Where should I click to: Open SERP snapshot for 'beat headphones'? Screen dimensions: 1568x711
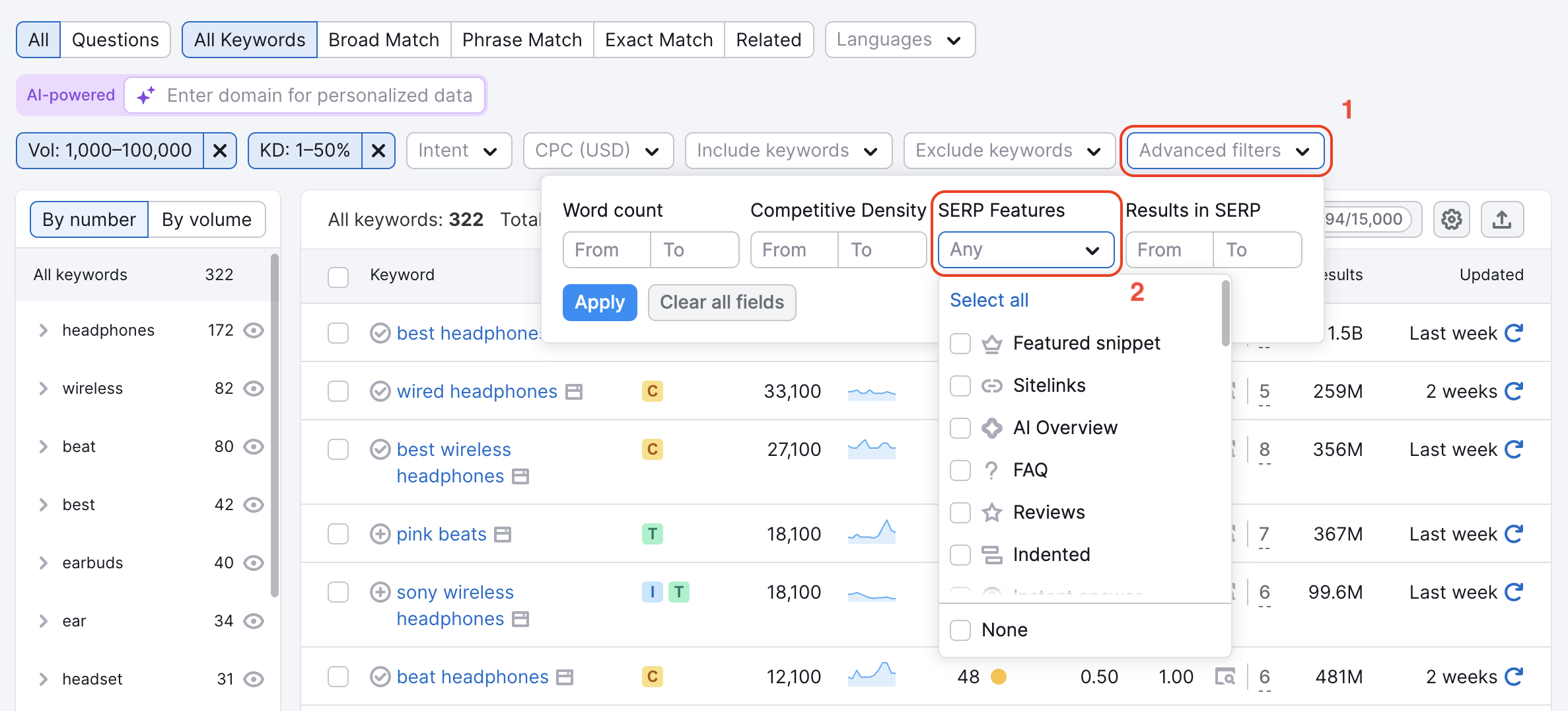(1225, 677)
